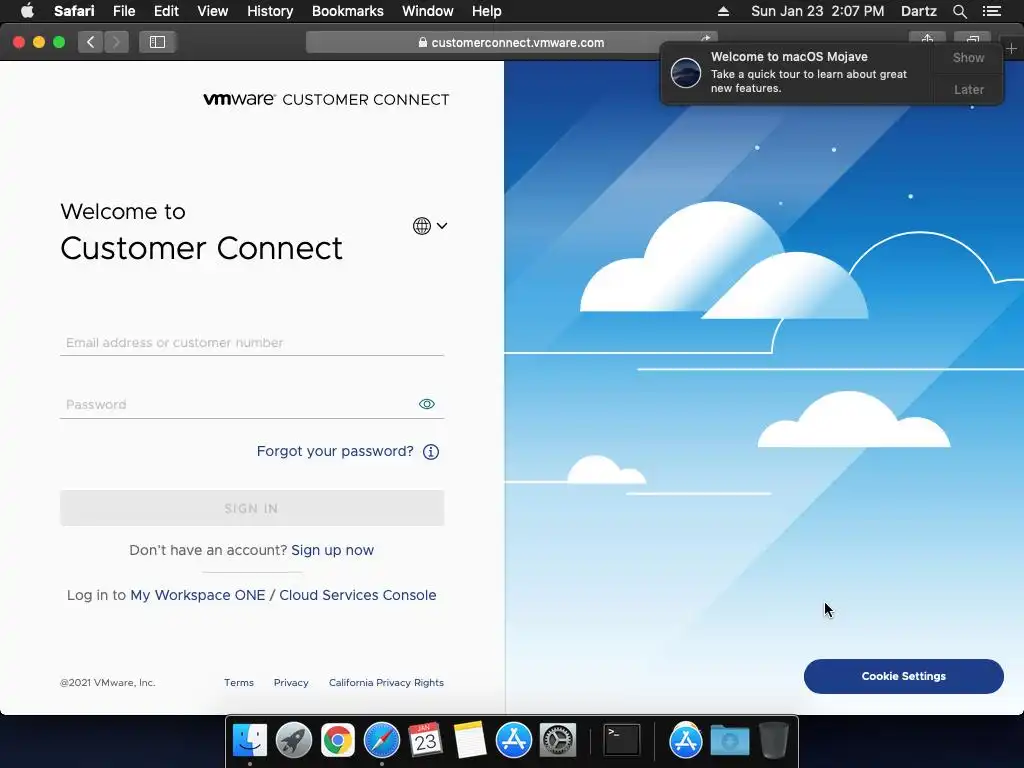Click Show on the Mojave notification
This screenshot has width=1024, height=768.
click(x=968, y=57)
